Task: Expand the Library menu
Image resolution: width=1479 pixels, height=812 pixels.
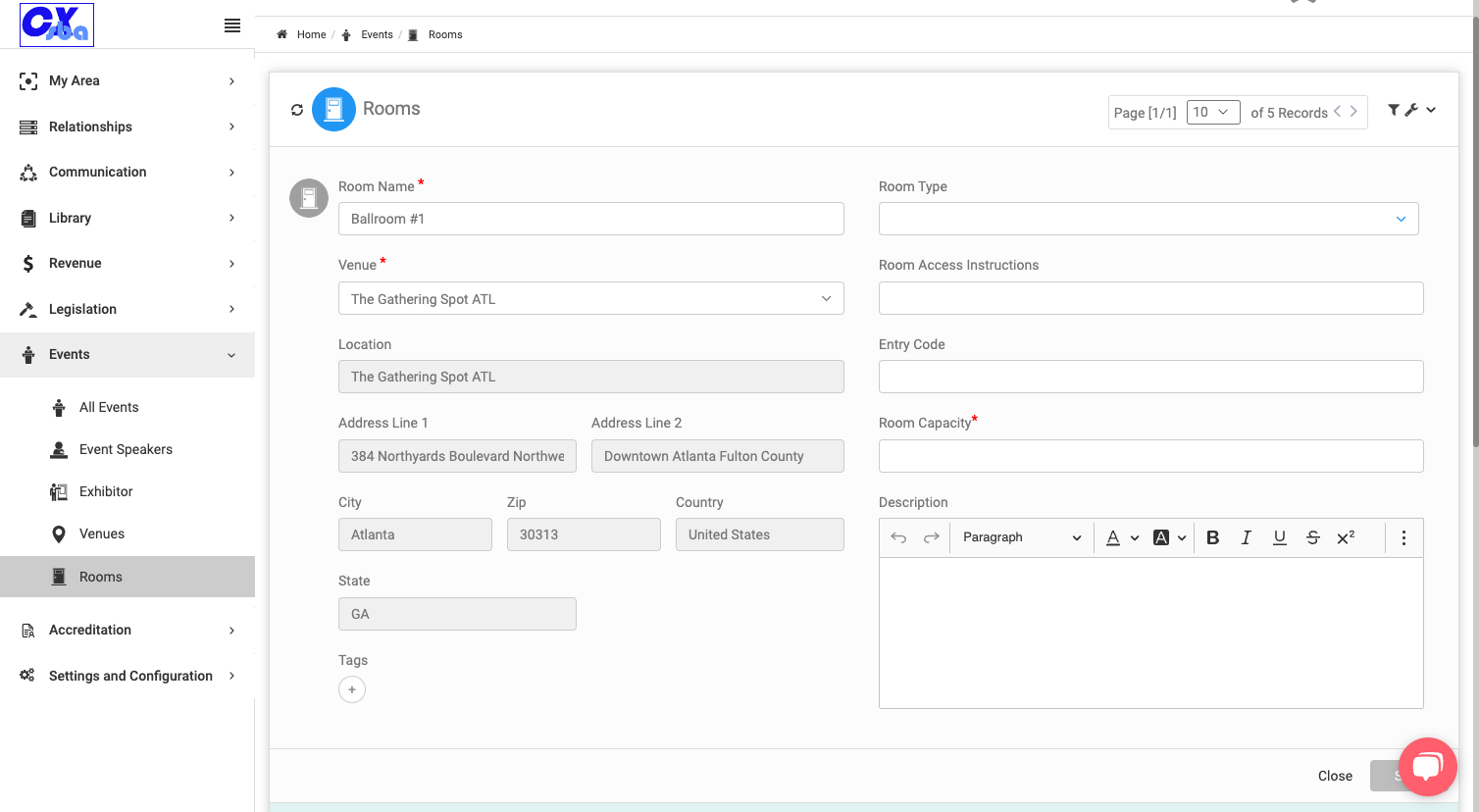Action: (127, 218)
